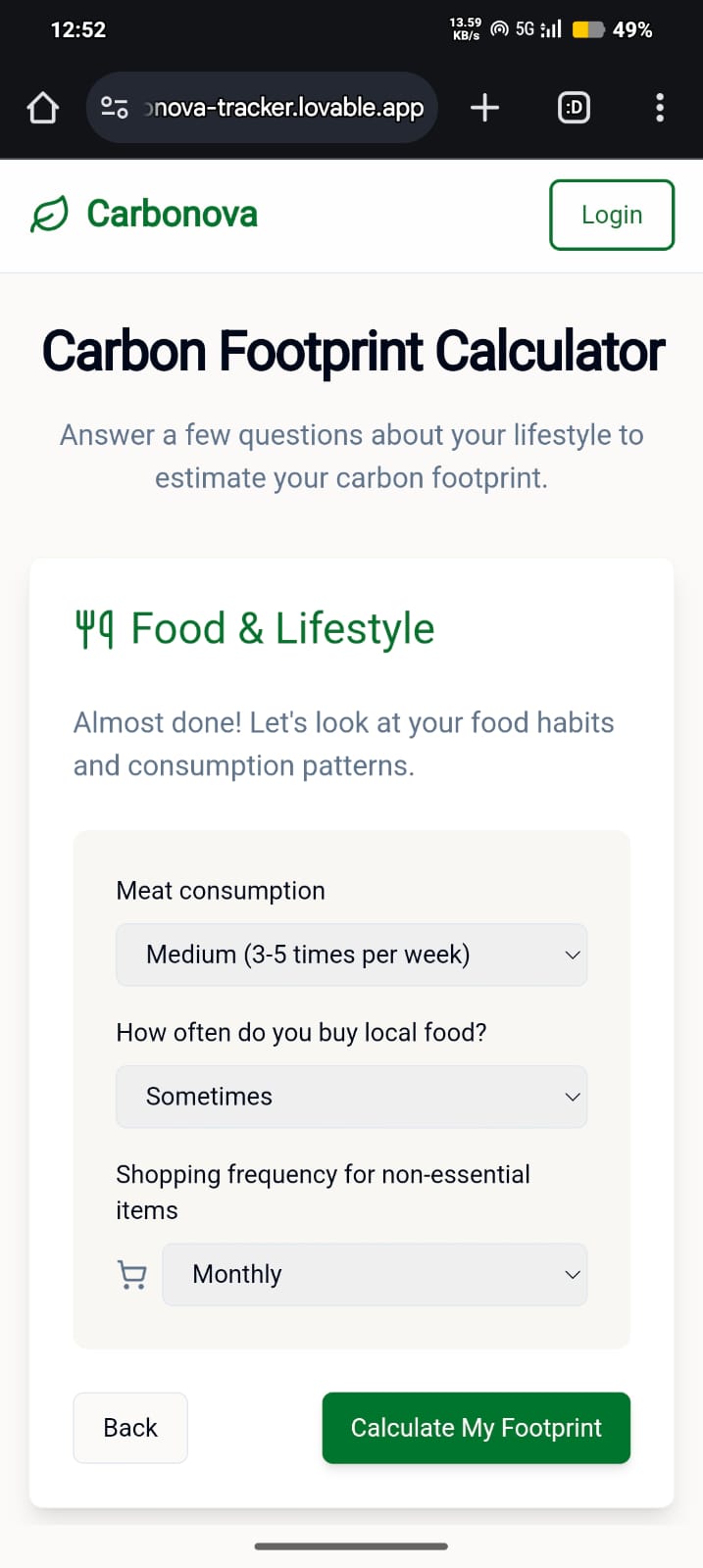Open a new tab with plus icon
Viewport: 703px width, 1568px height.
[484, 108]
